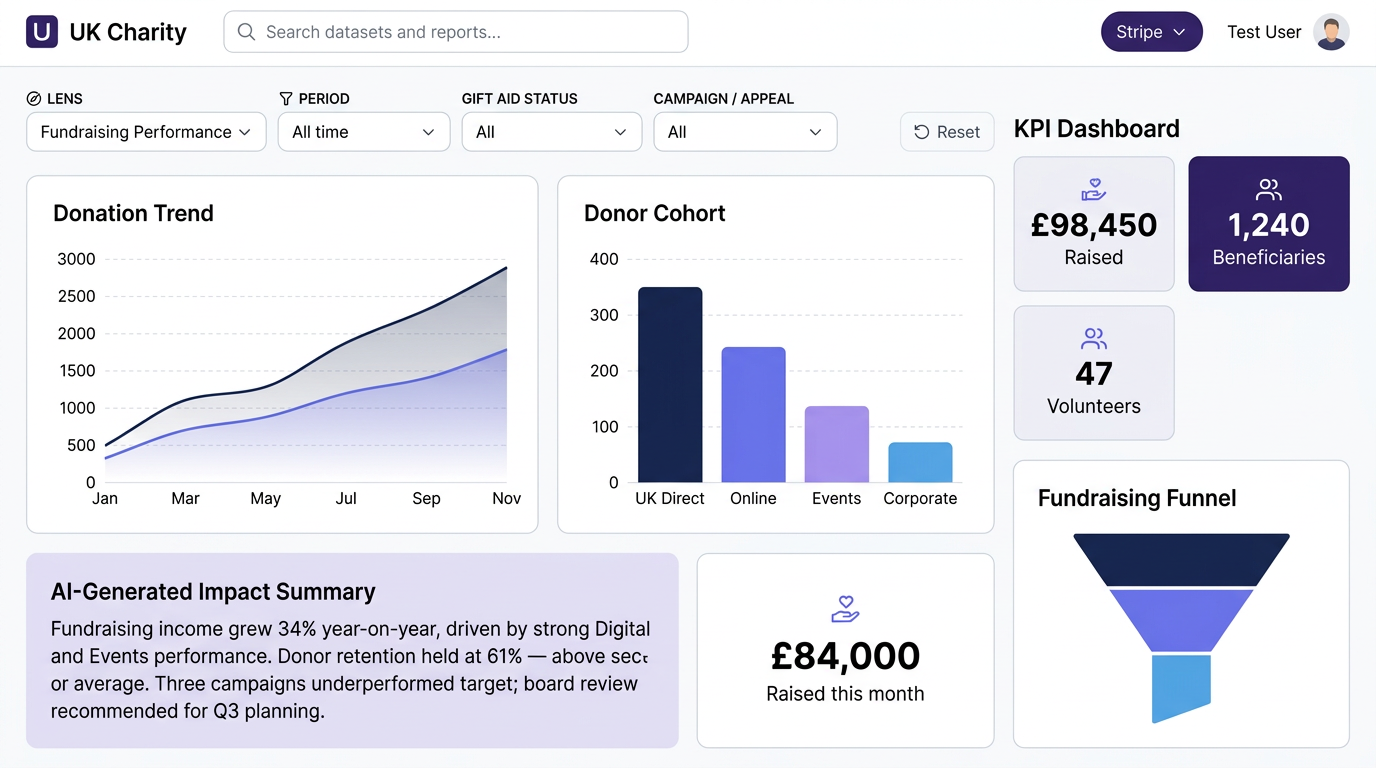This screenshot has width=1376, height=768.
Task: Click the hand-heart icon above £98,450 Raised
Action: [x=1094, y=190]
